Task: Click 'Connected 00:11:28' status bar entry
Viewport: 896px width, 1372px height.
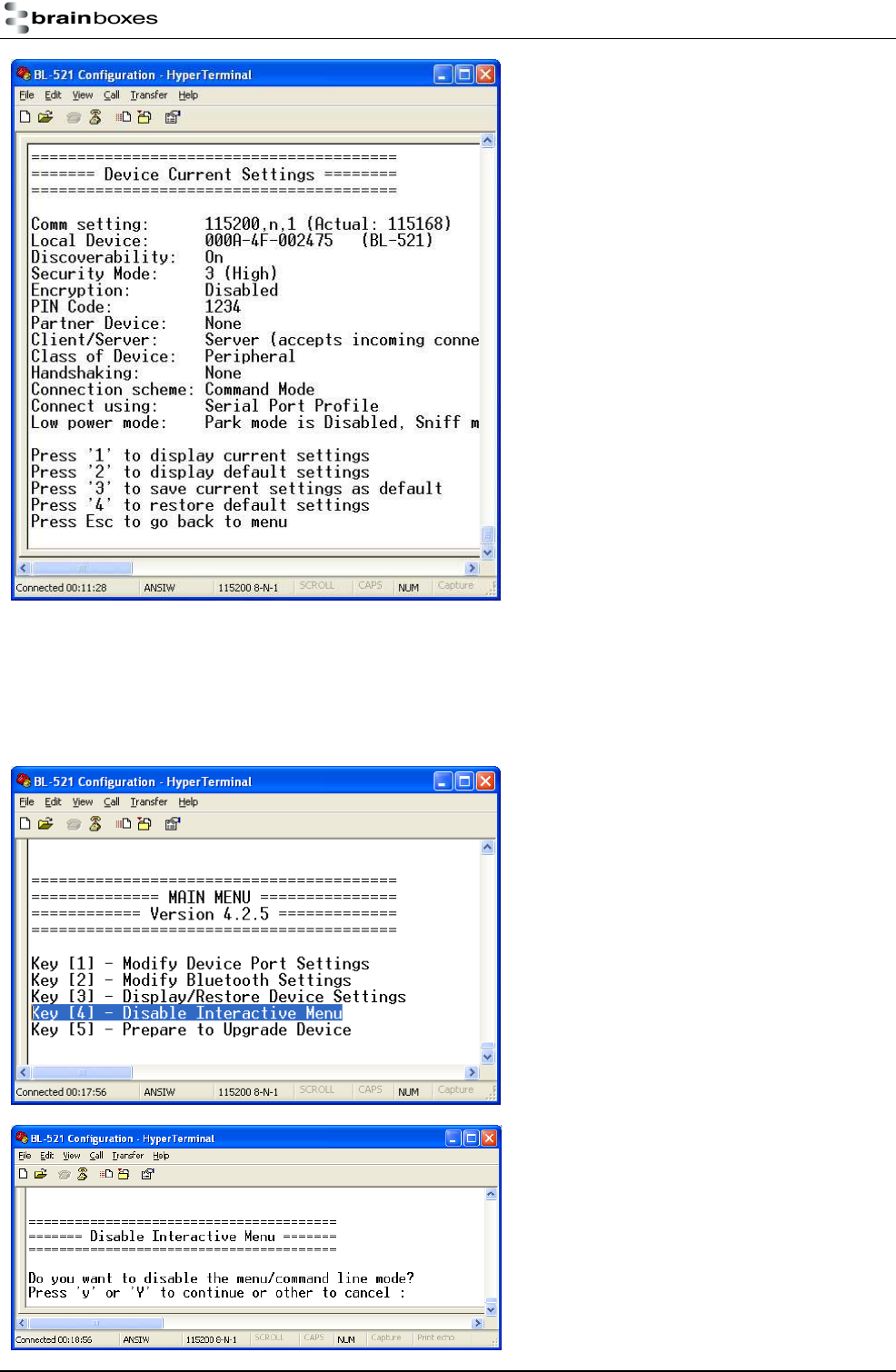Action: [61, 588]
